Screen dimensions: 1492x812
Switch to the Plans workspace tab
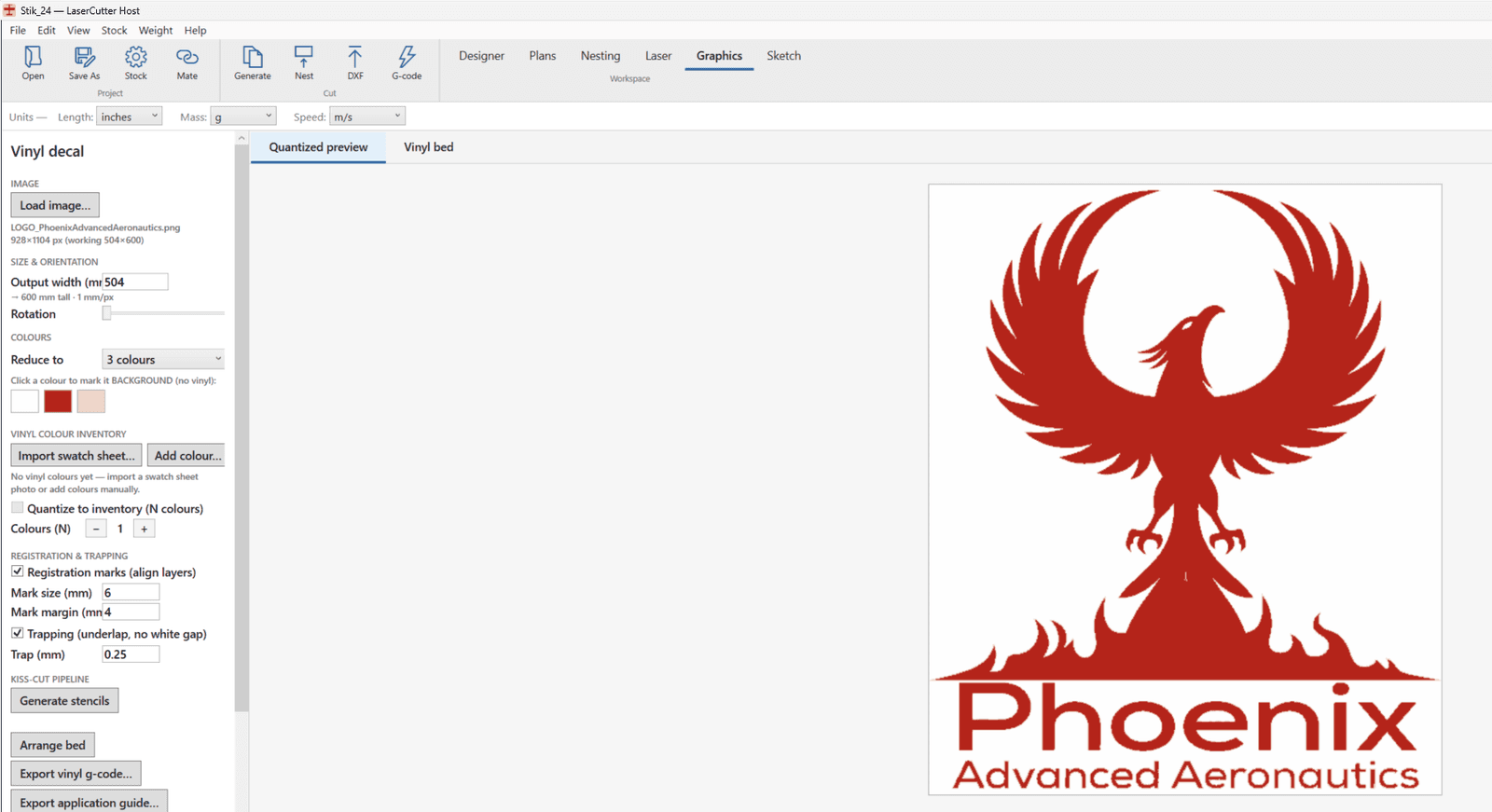[543, 56]
